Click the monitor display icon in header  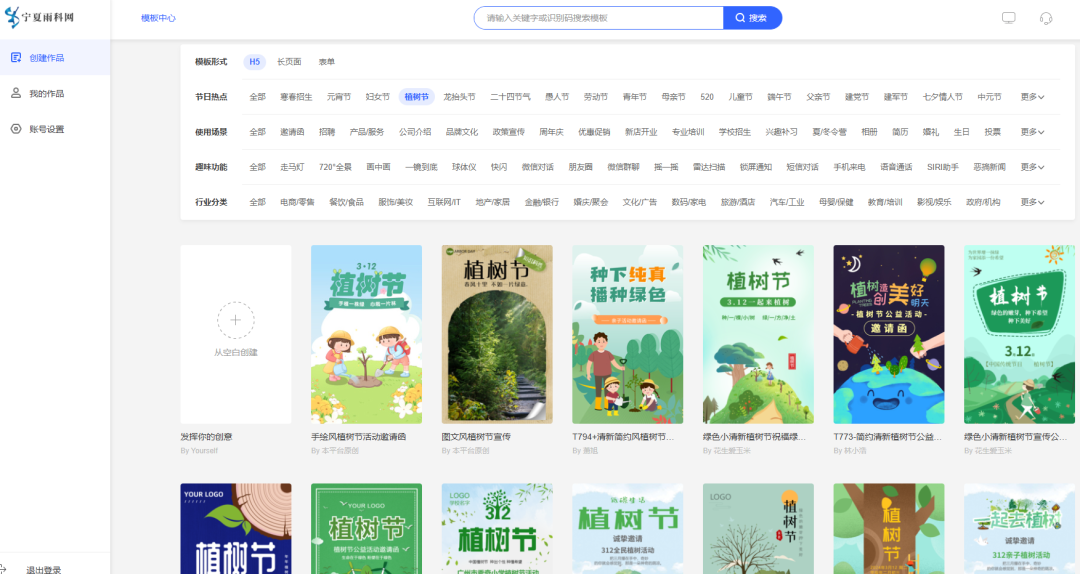coord(1008,18)
